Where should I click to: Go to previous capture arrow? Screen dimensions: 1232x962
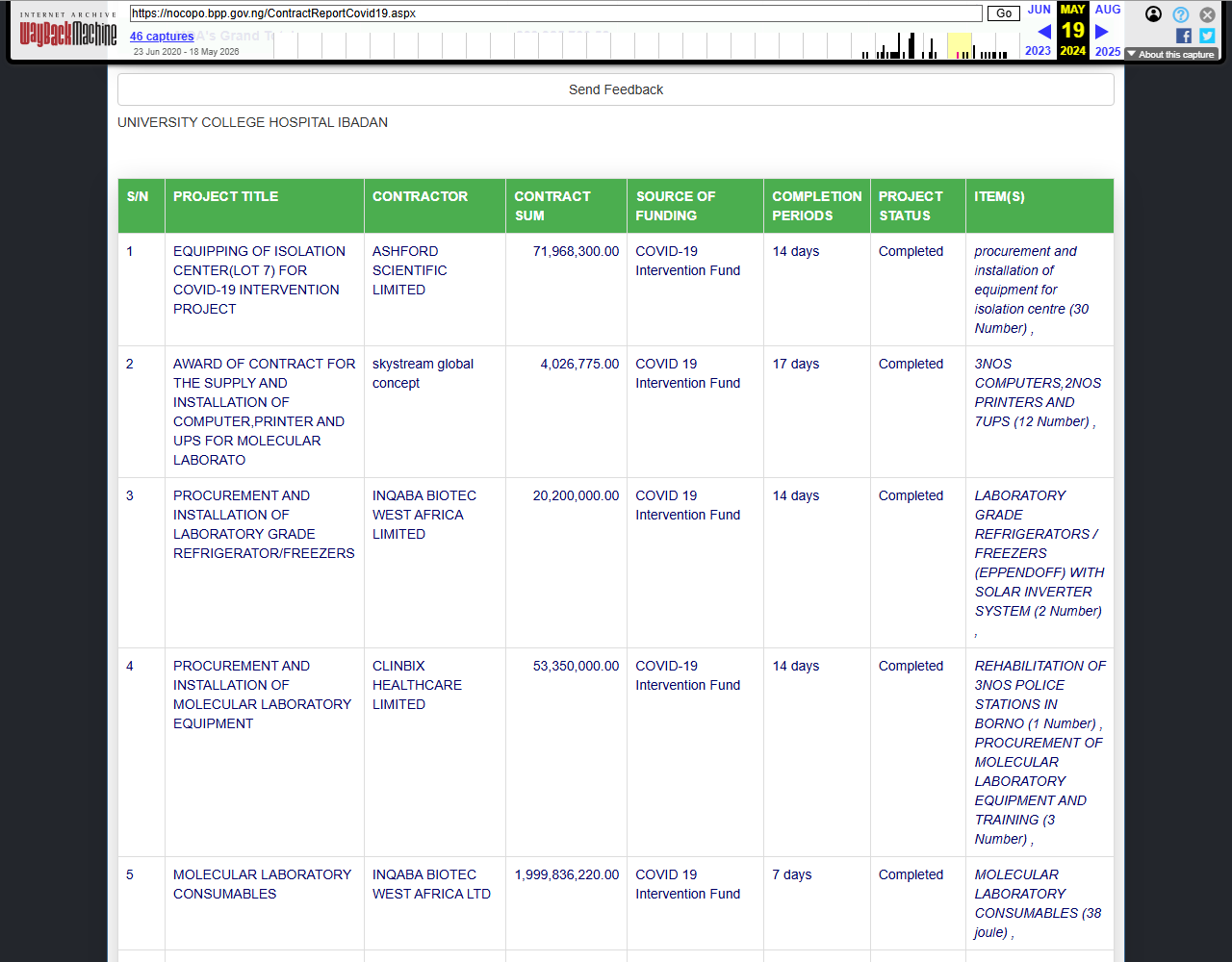[x=1044, y=32]
